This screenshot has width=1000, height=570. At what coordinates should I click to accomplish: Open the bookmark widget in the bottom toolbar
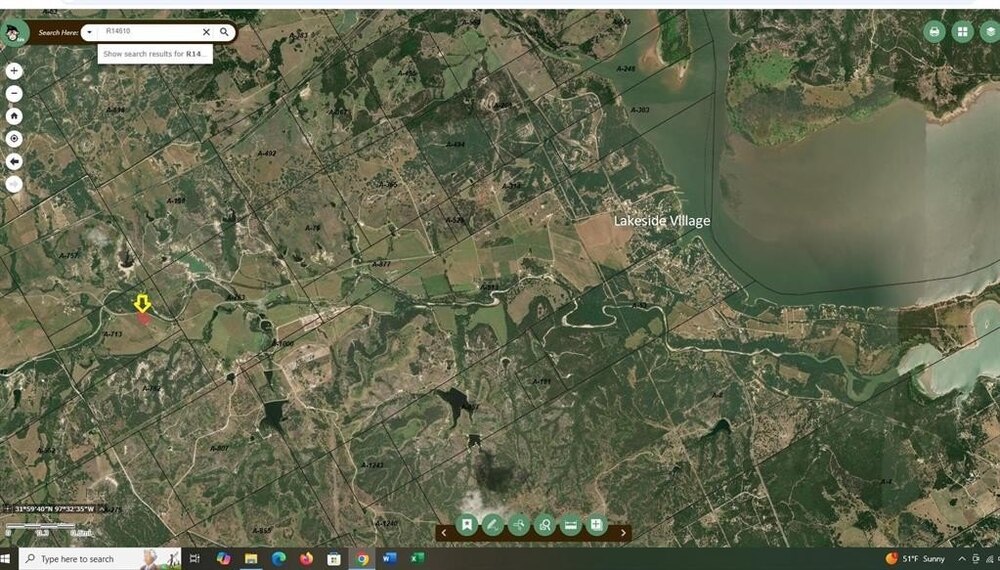click(466, 524)
